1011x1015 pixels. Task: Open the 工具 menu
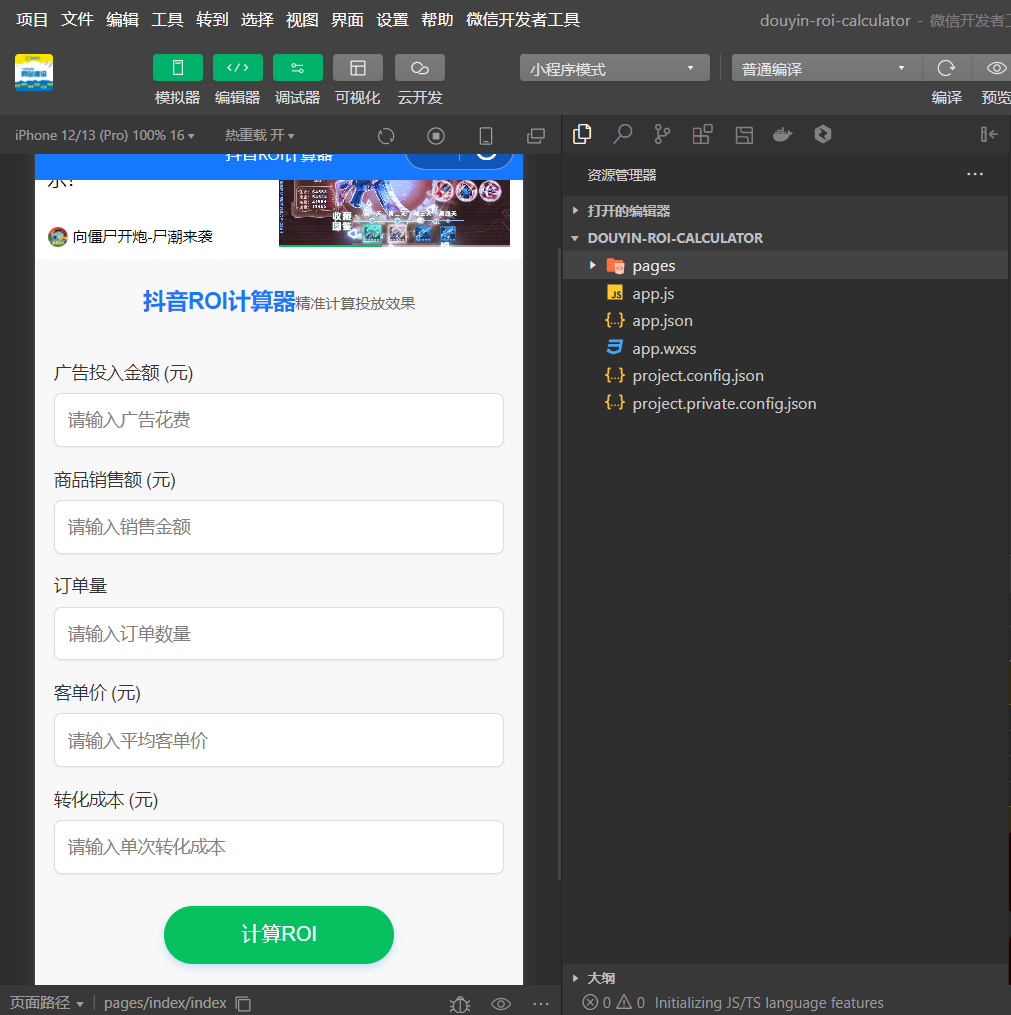[167, 19]
